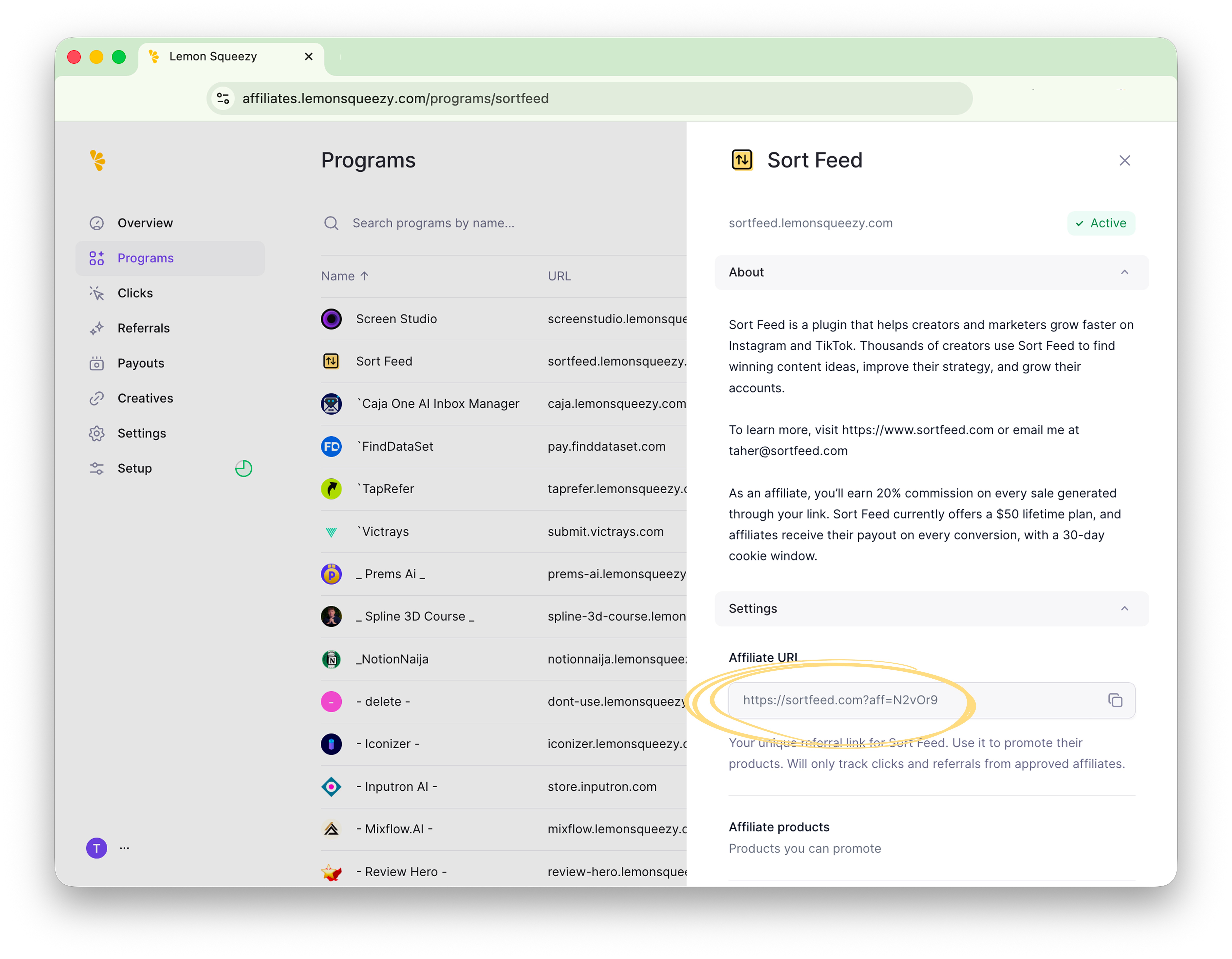Close the Sort Feed side panel
Screen dimensions: 1232x959
tap(1124, 161)
